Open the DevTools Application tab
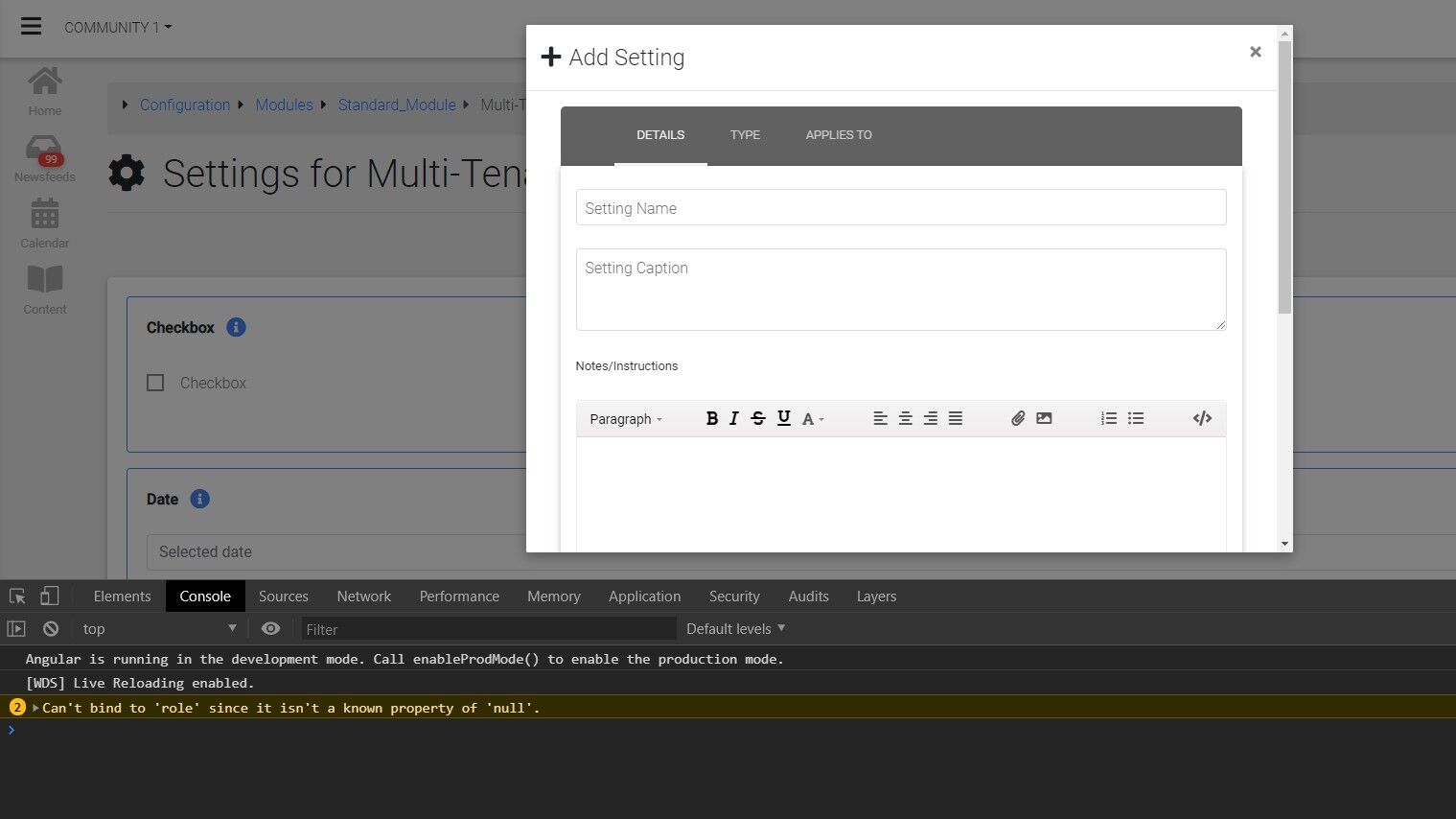 645,597
